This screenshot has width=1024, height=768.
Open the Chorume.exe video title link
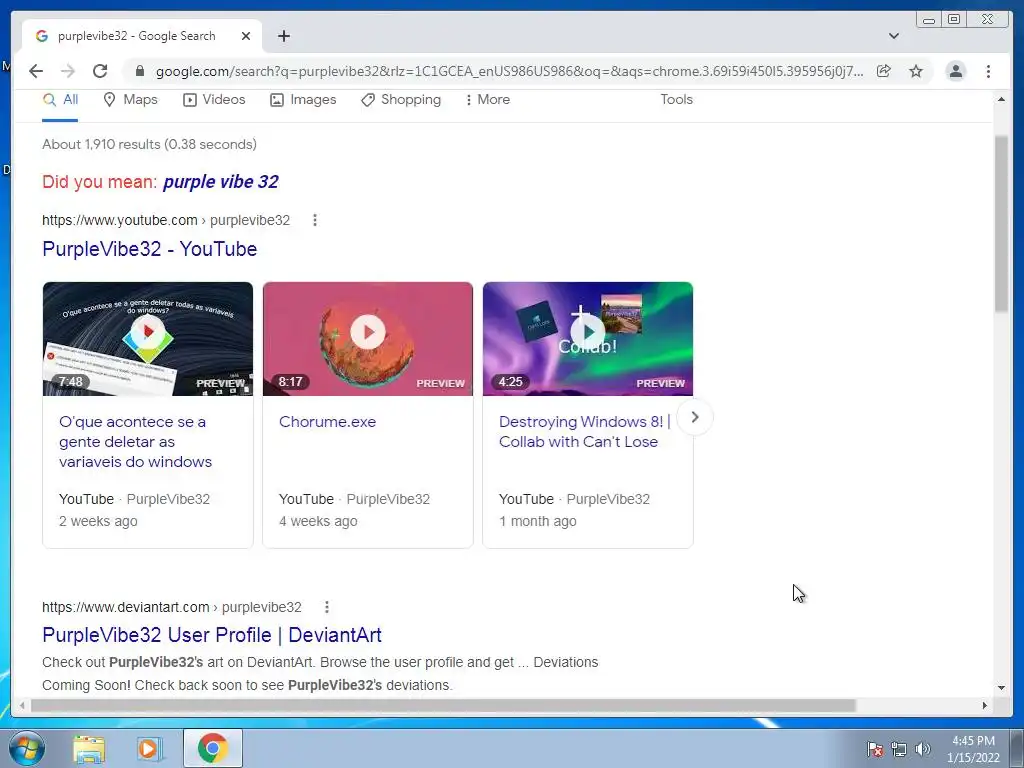(327, 422)
